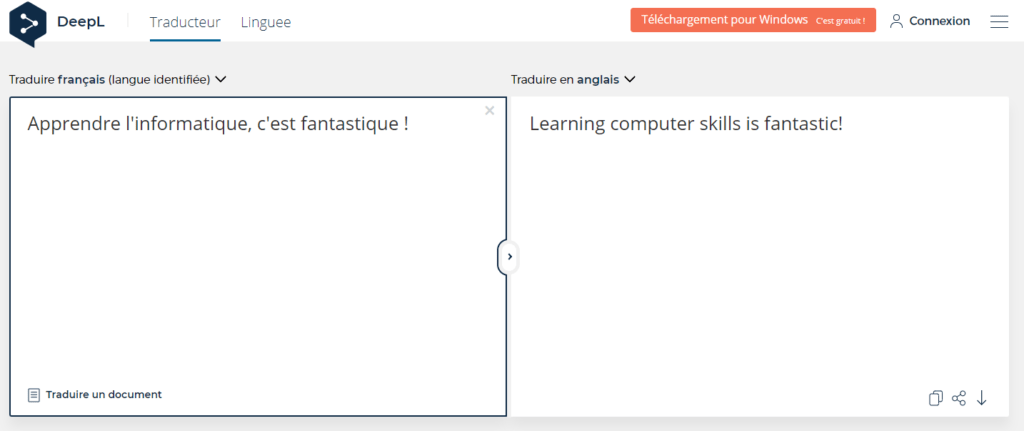Click the DeepL wordmark text
The height and width of the screenshot is (431, 1024).
coord(82,21)
